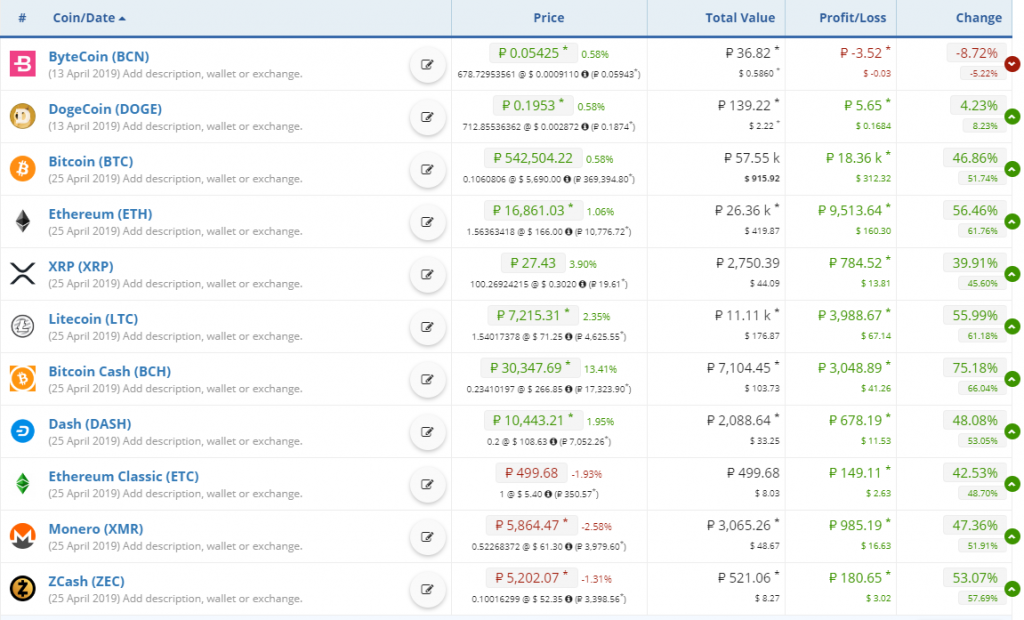Click the ByteCoin description text dated 13 April 2019

pos(175,74)
